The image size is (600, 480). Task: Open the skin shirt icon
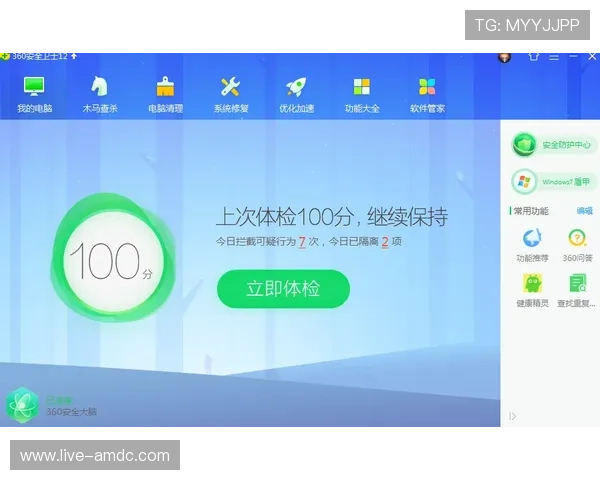pos(534,57)
